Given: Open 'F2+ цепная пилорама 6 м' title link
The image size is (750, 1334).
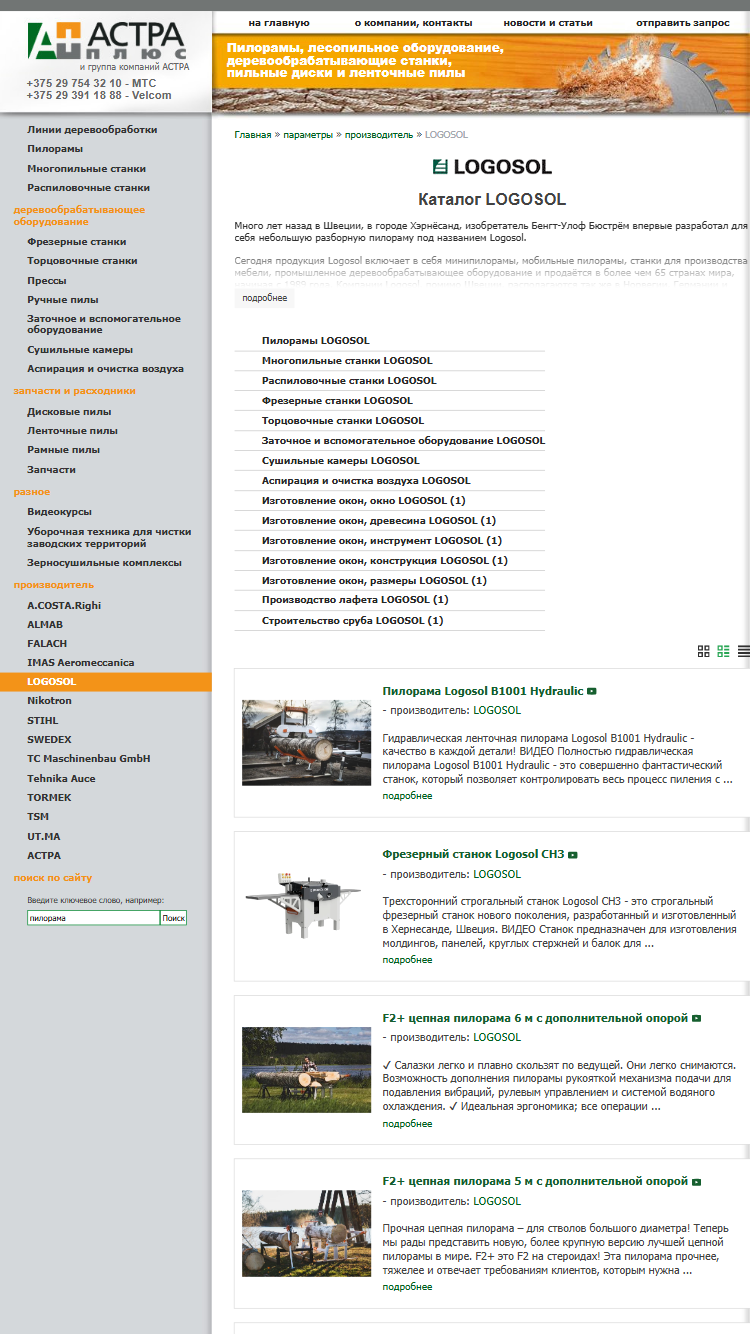Looking at the screenshot, I should [535, 1018].
